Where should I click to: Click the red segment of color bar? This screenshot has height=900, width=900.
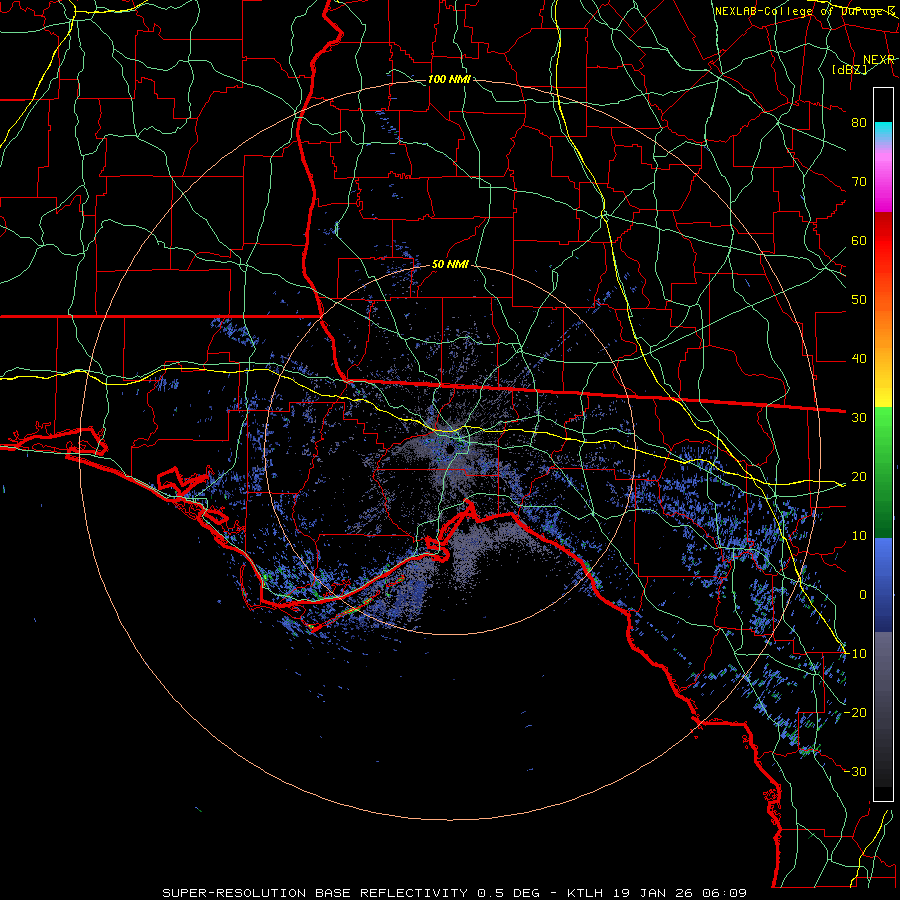tap(883, 241)
